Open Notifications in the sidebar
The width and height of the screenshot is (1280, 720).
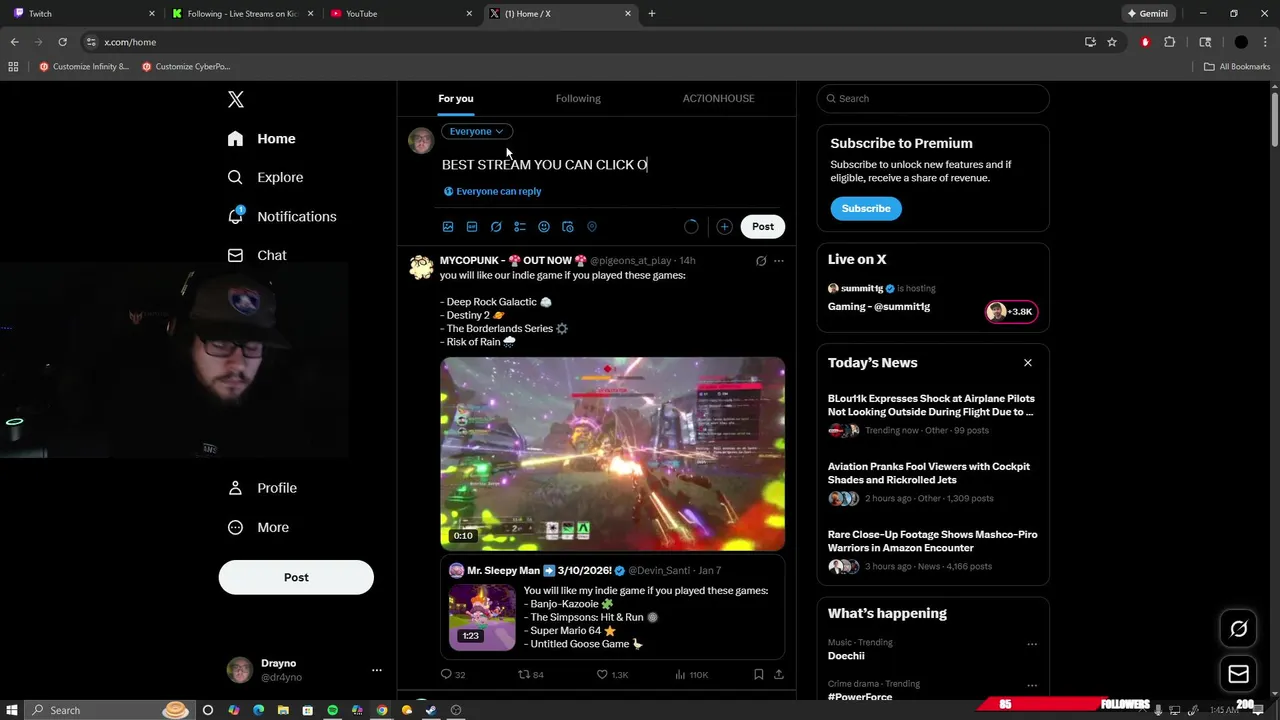click(283, 216)
